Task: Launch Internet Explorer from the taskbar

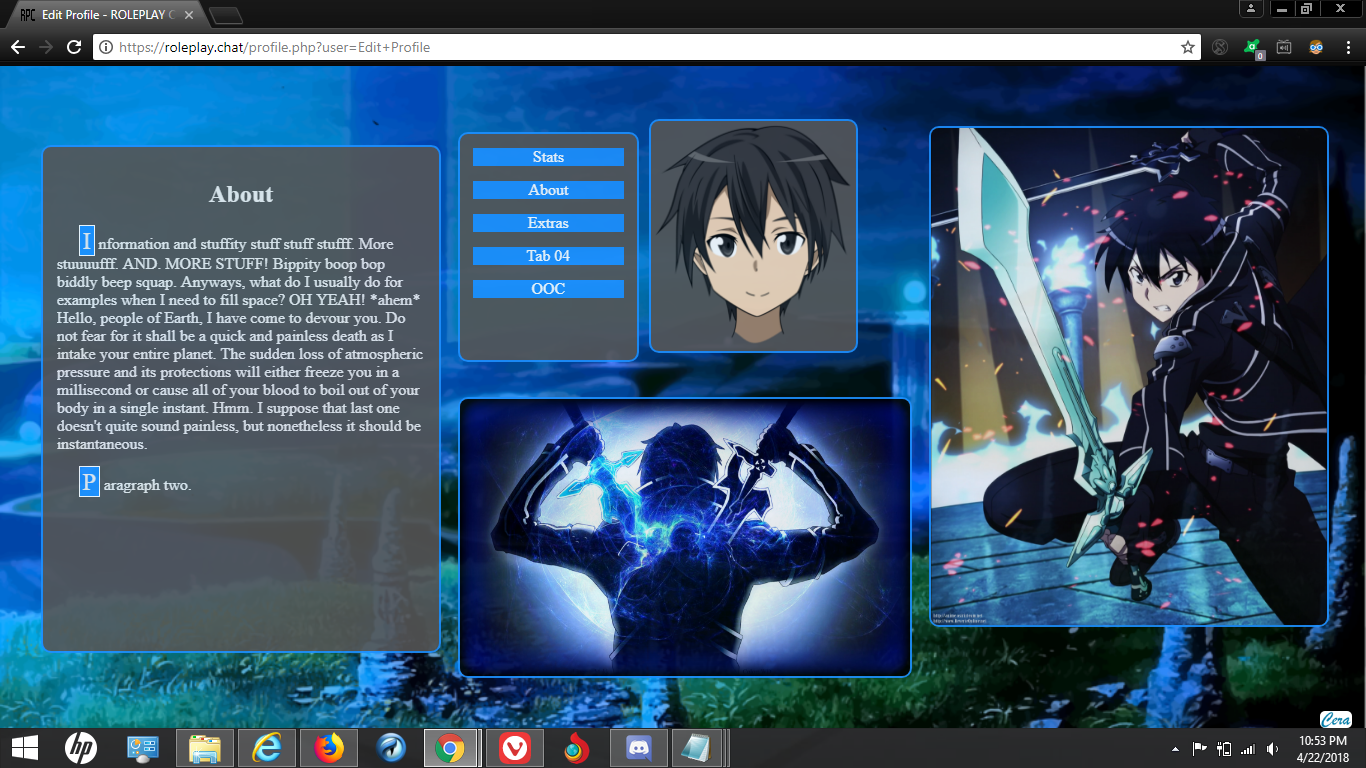Action: 267,748
